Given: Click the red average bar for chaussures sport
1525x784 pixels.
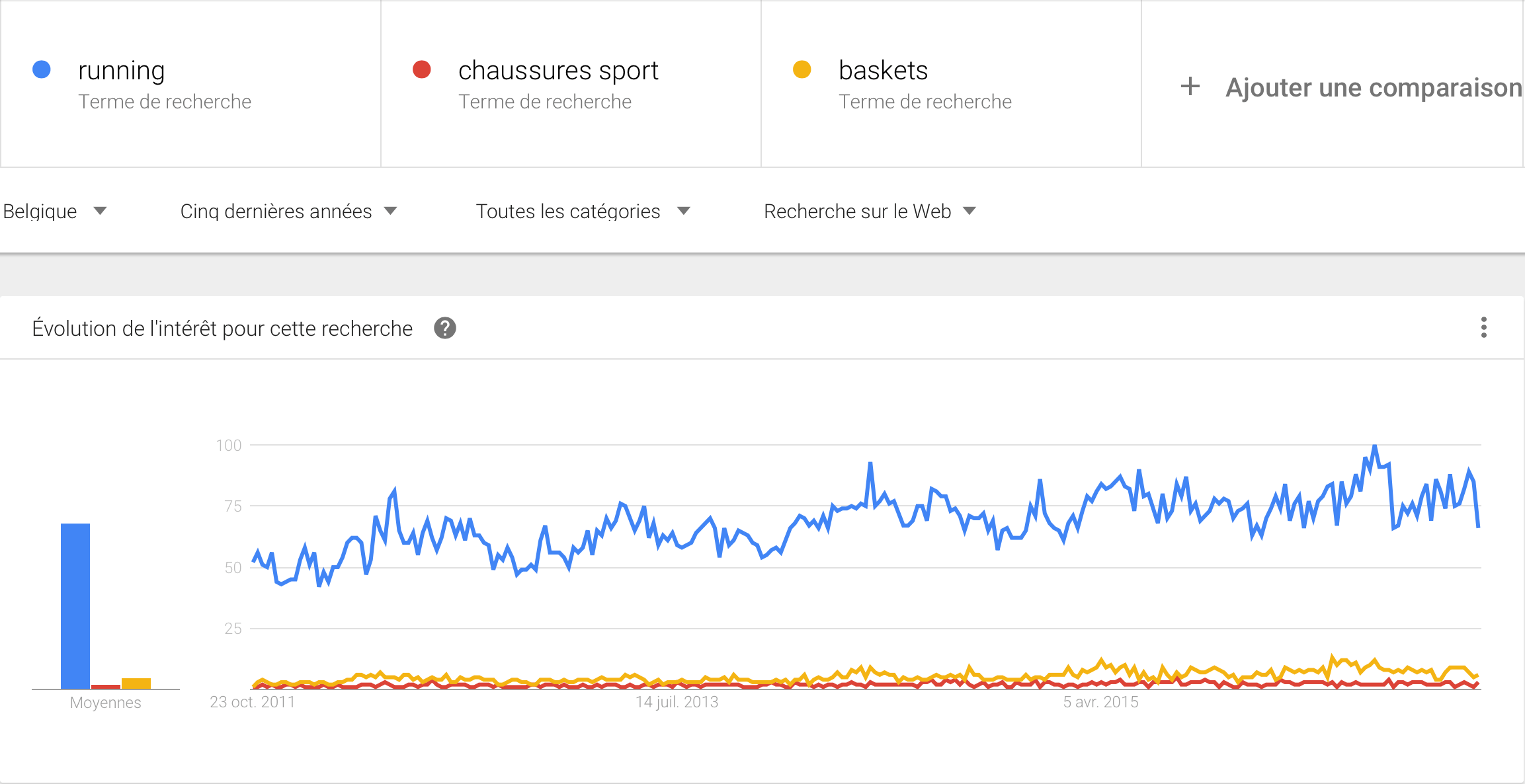Looking at the screenshot, I should coord(106,687).
